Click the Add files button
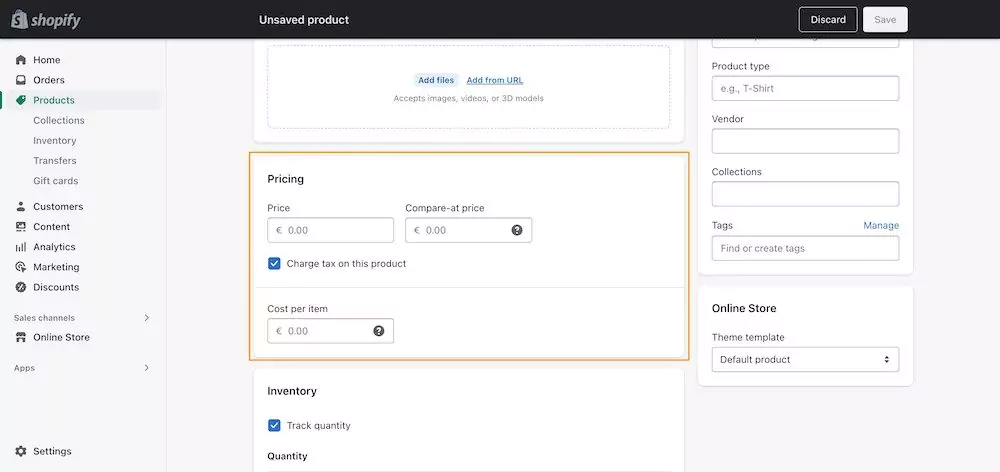The image size is (1000, 472). tap(436, 80)
